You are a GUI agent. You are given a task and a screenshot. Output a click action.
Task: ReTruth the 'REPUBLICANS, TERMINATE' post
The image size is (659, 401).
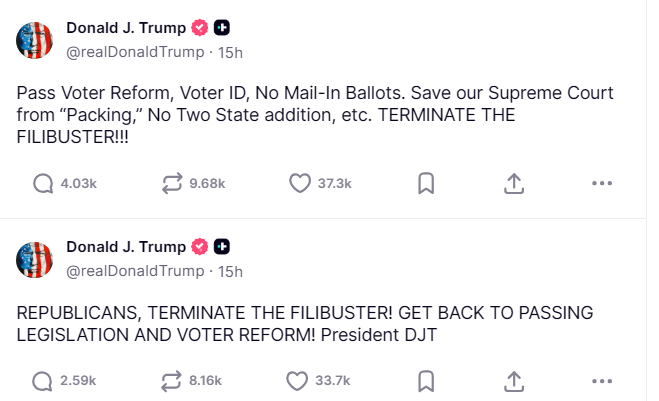click(x=173, y=380)
